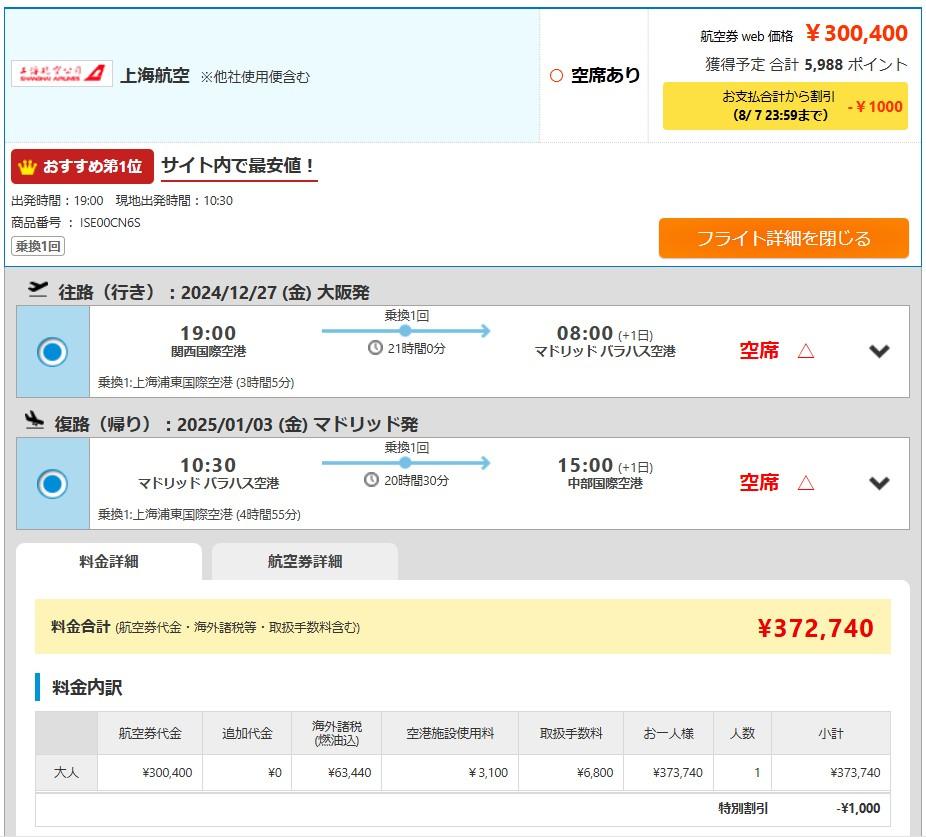The image size is (926, 837).
Task: Expand the return flight details chevron
Action: pos(879,483)
